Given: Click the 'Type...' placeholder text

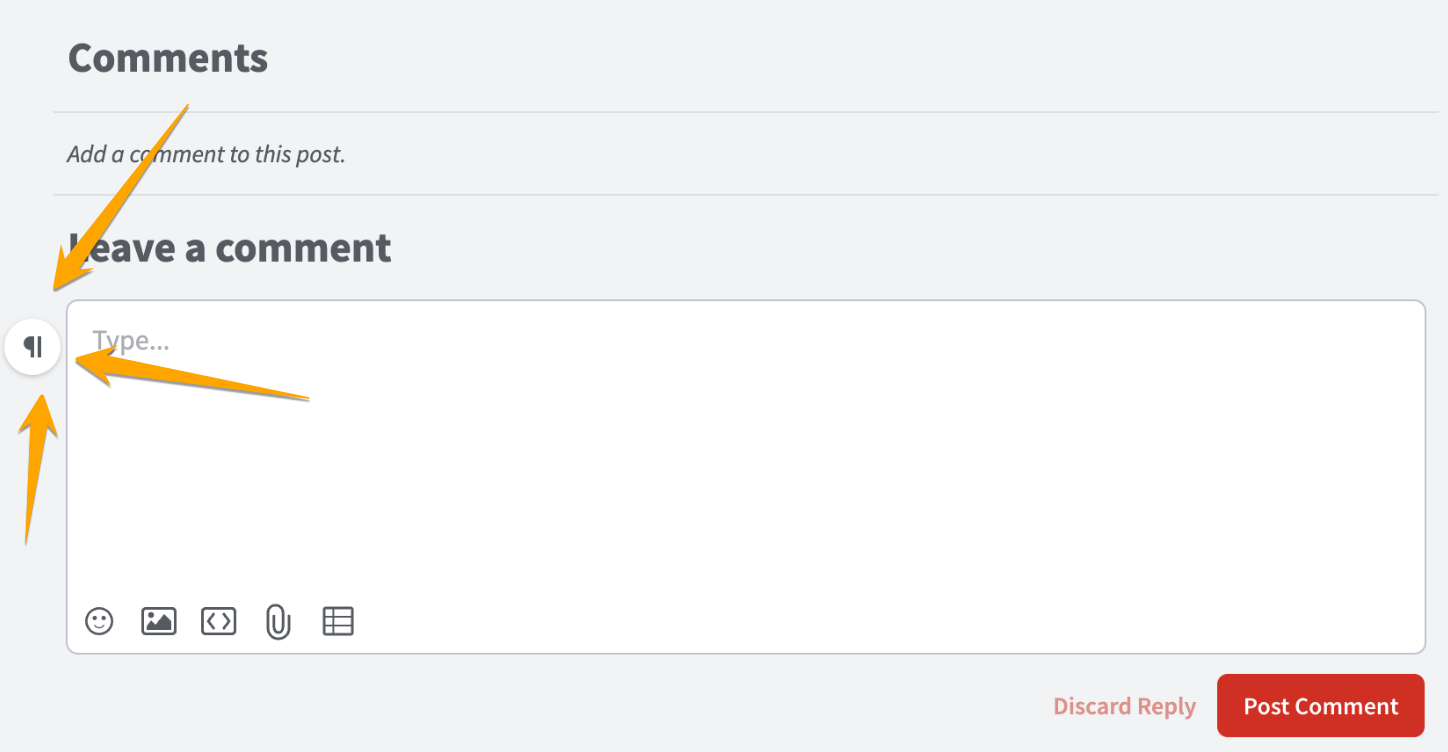Looking at the screenshot, I should [x=131, y=342].
